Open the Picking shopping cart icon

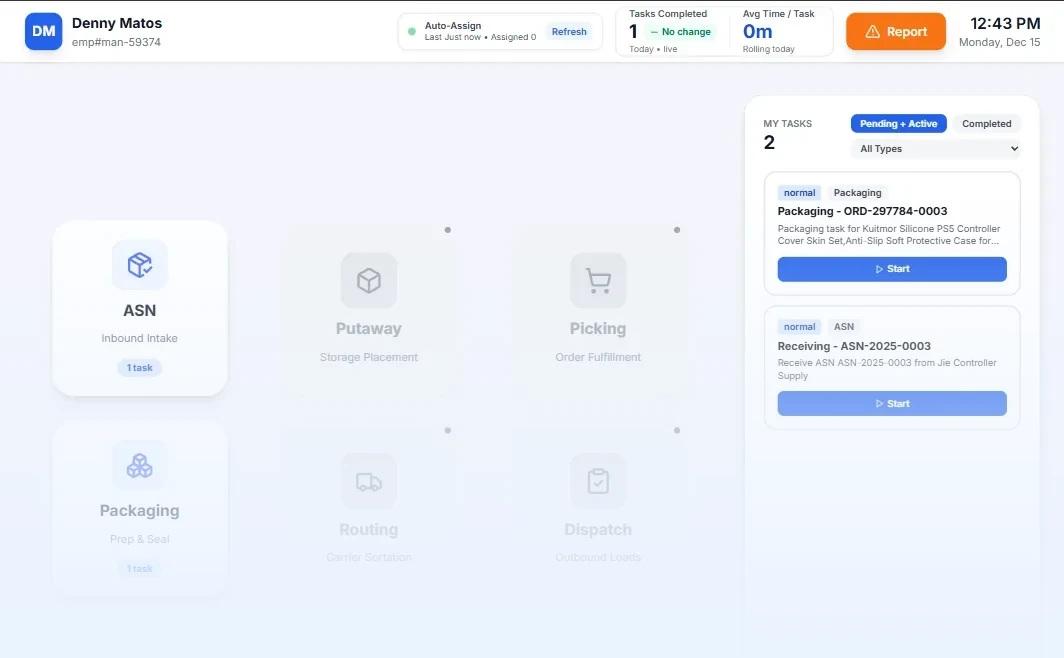click(x=597, y=280)
